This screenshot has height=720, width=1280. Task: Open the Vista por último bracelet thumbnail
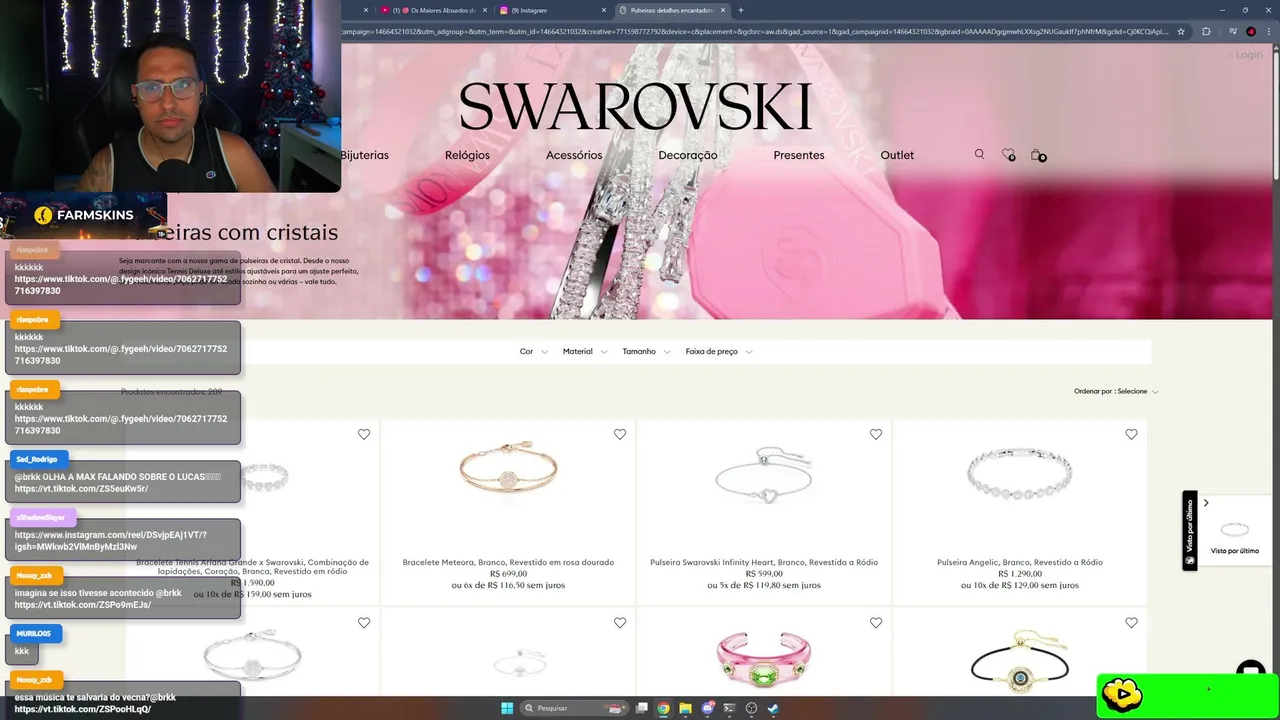pyautogui.click(x=1235, y=529)
